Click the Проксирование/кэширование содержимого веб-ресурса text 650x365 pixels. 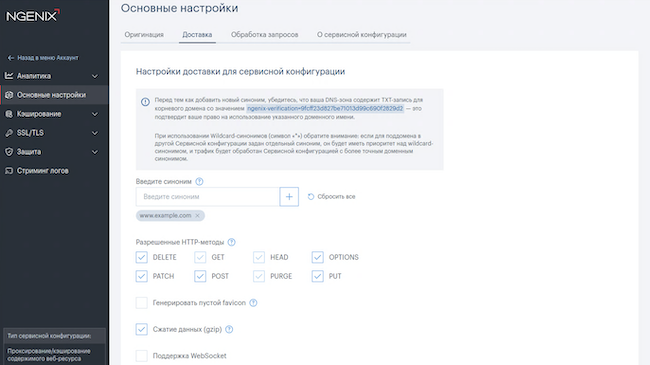click(x=49, y=355)
